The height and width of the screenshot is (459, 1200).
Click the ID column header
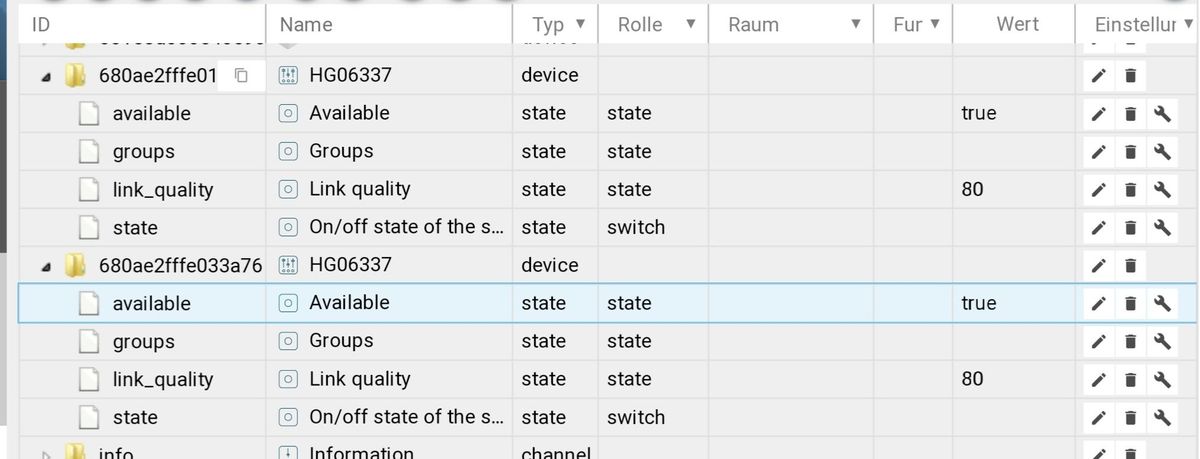coord(142,25)
